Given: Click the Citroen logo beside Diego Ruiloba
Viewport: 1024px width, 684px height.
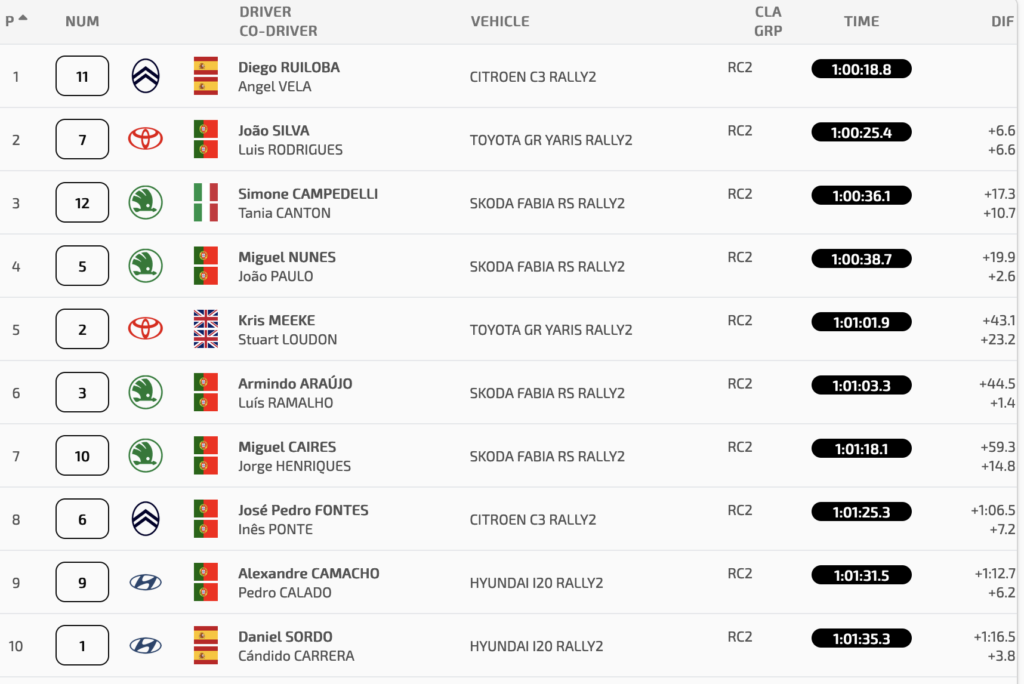Looking at the screenshot, I should [x=145, y=76].
